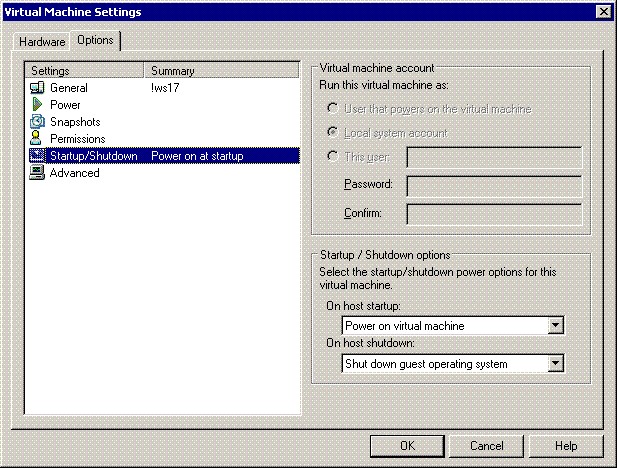Click the Settings column header
617x468 pixels.
tap(85, 70)
